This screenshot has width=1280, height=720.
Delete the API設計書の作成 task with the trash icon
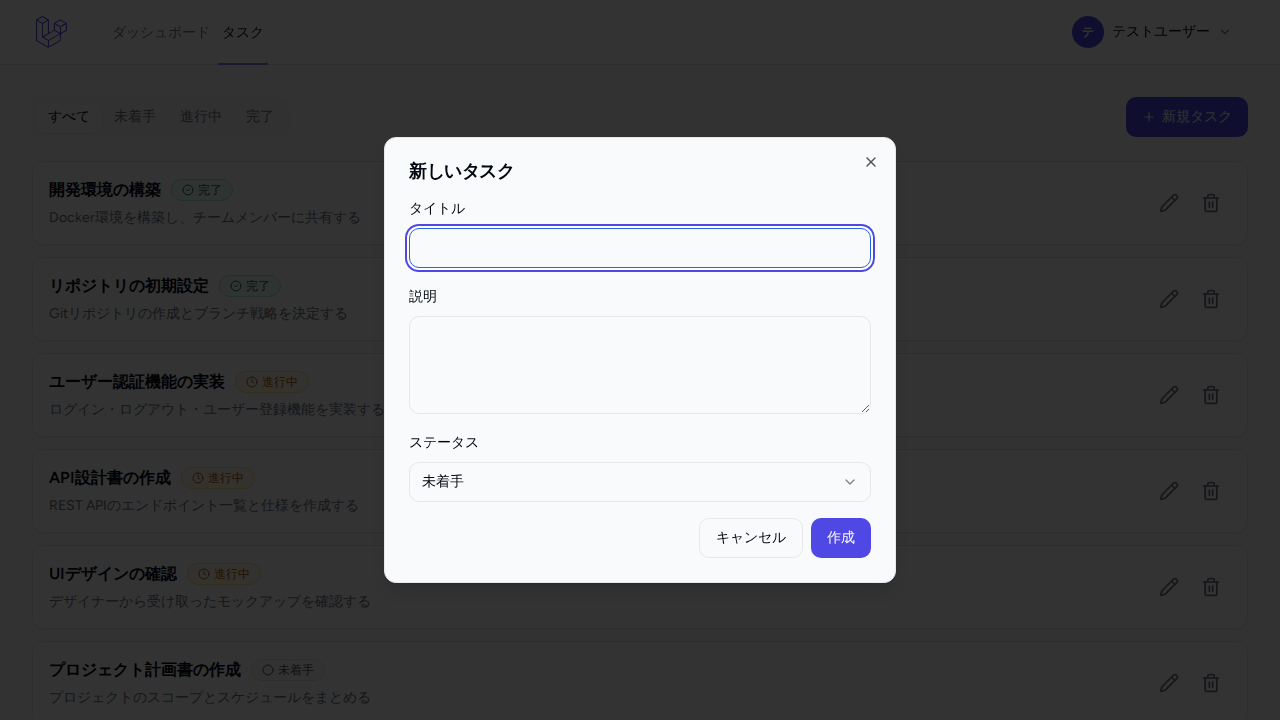[1211, 491]
